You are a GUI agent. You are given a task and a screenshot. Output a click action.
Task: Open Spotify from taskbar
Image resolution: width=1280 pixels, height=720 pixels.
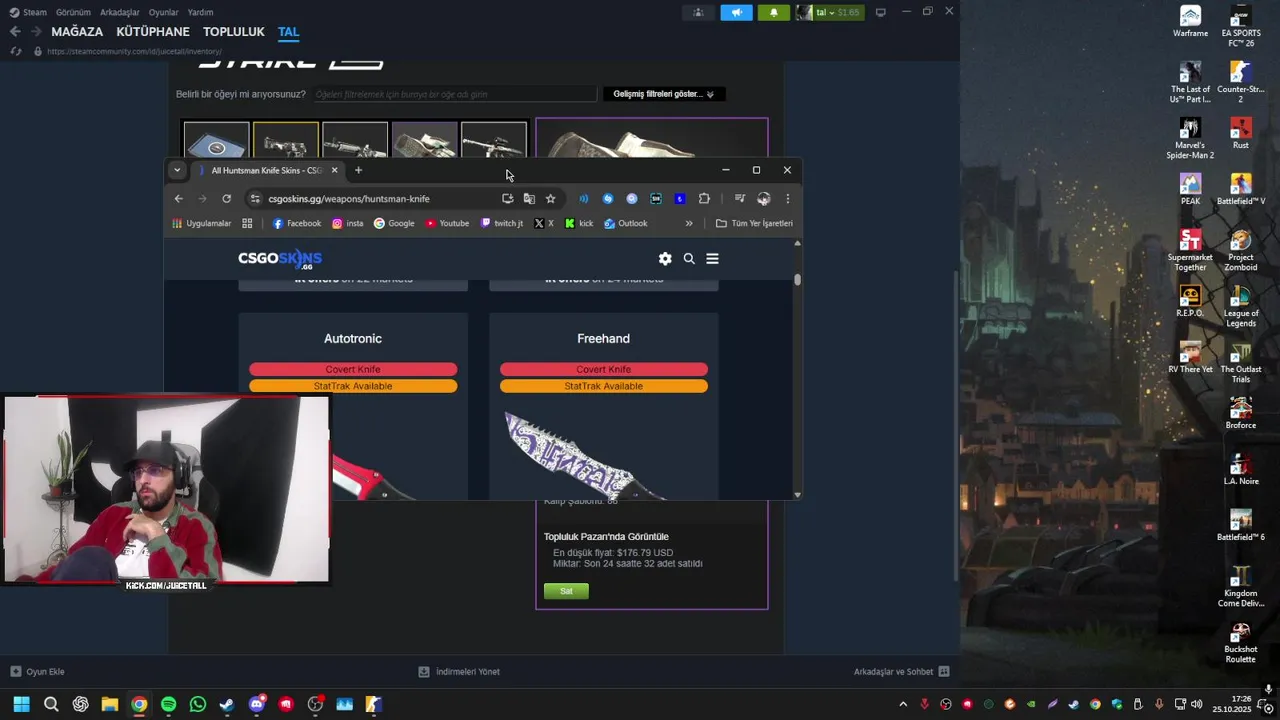(x=168, y=704)
